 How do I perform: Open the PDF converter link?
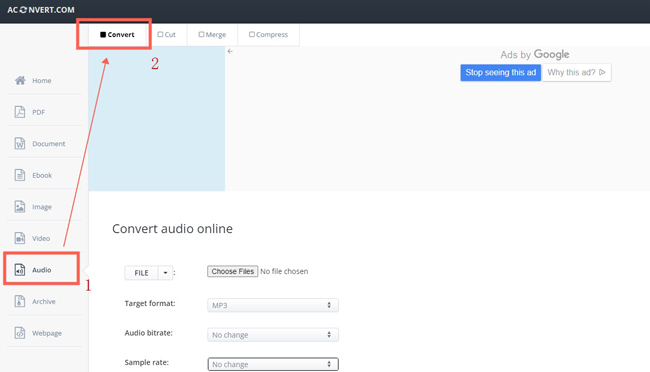coord(39,112)
